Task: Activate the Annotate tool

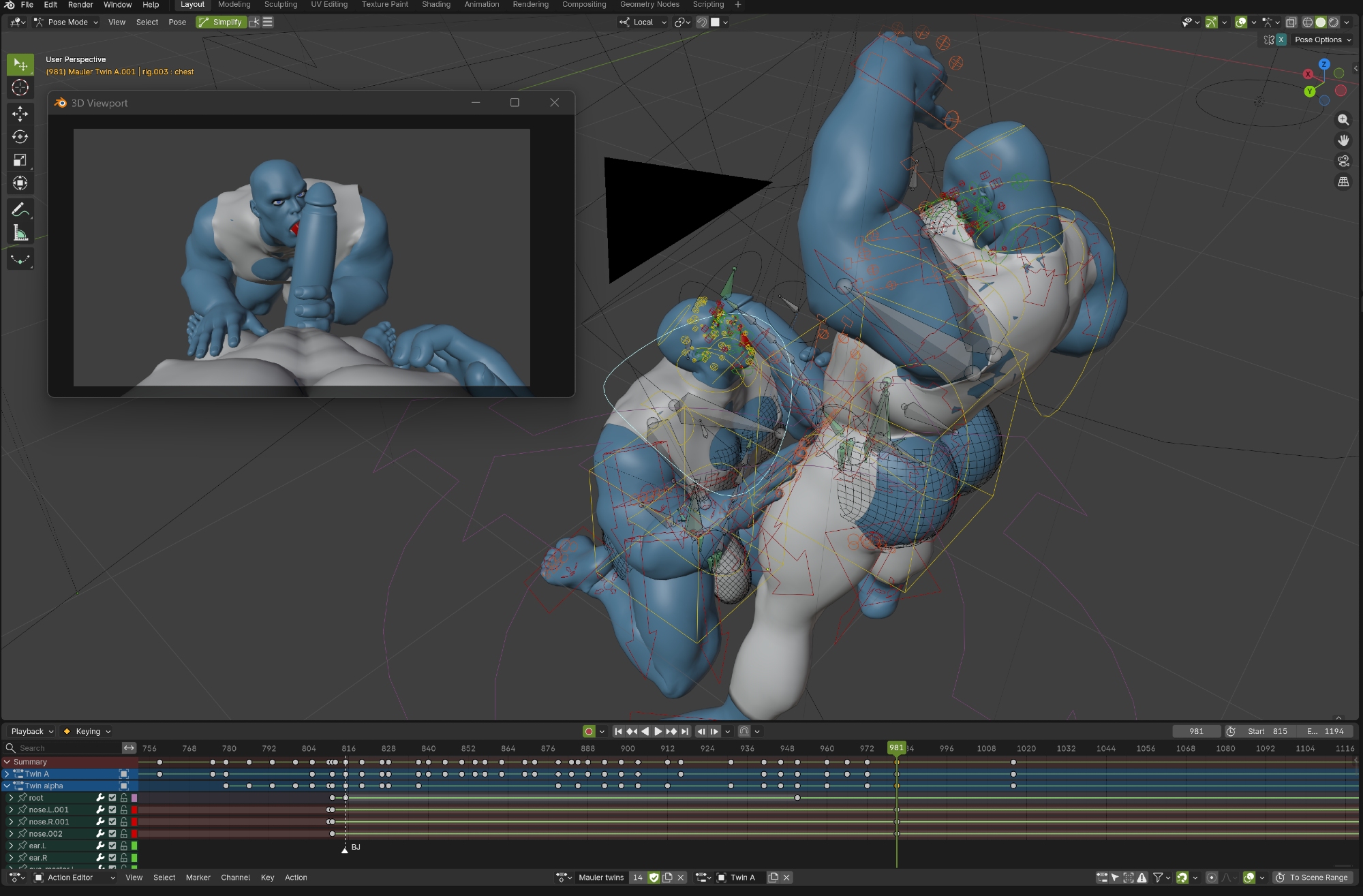Action: pyautogui.click(x=20, y=210)
